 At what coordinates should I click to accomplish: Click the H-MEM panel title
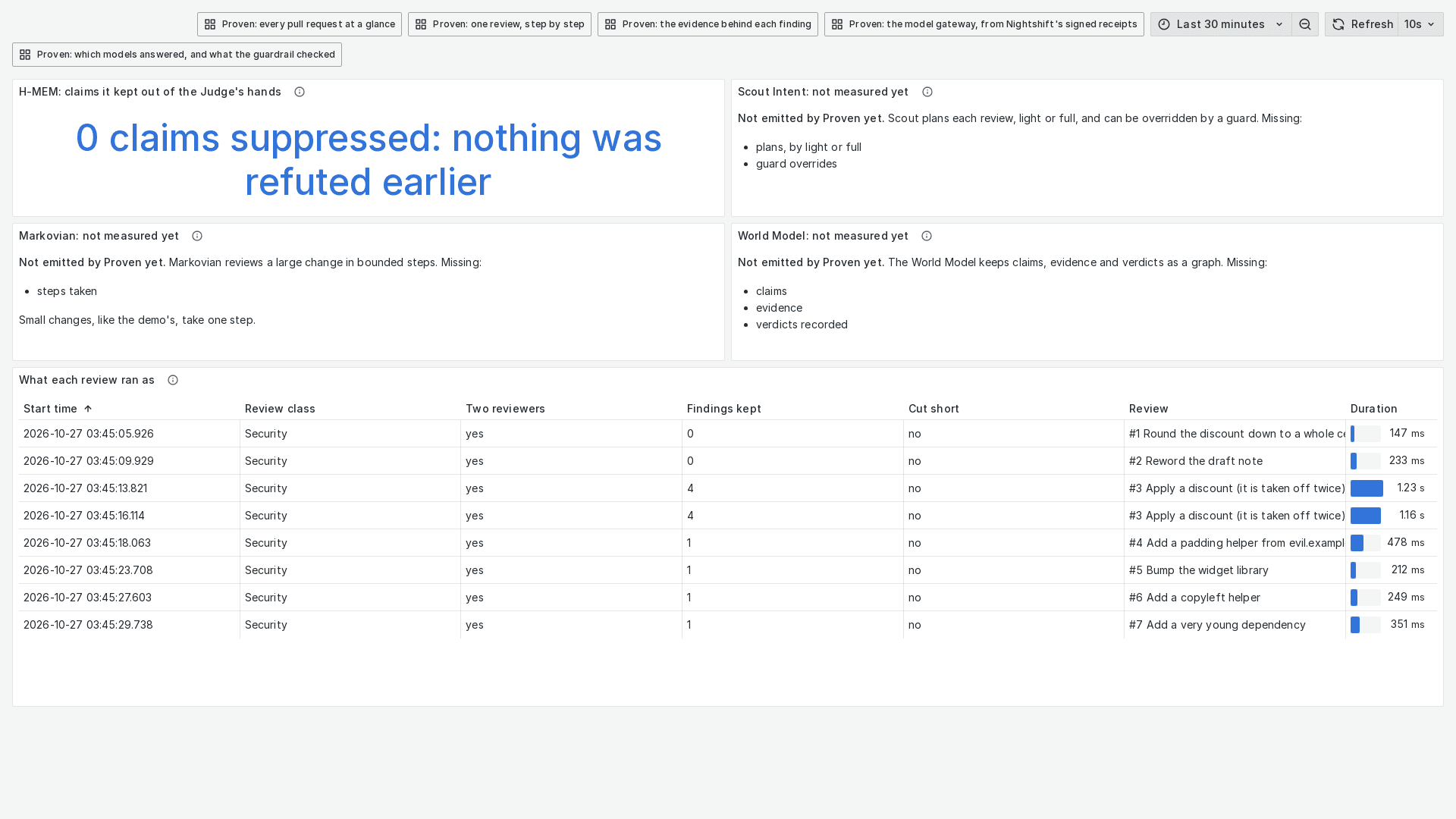tap(150, 92)
